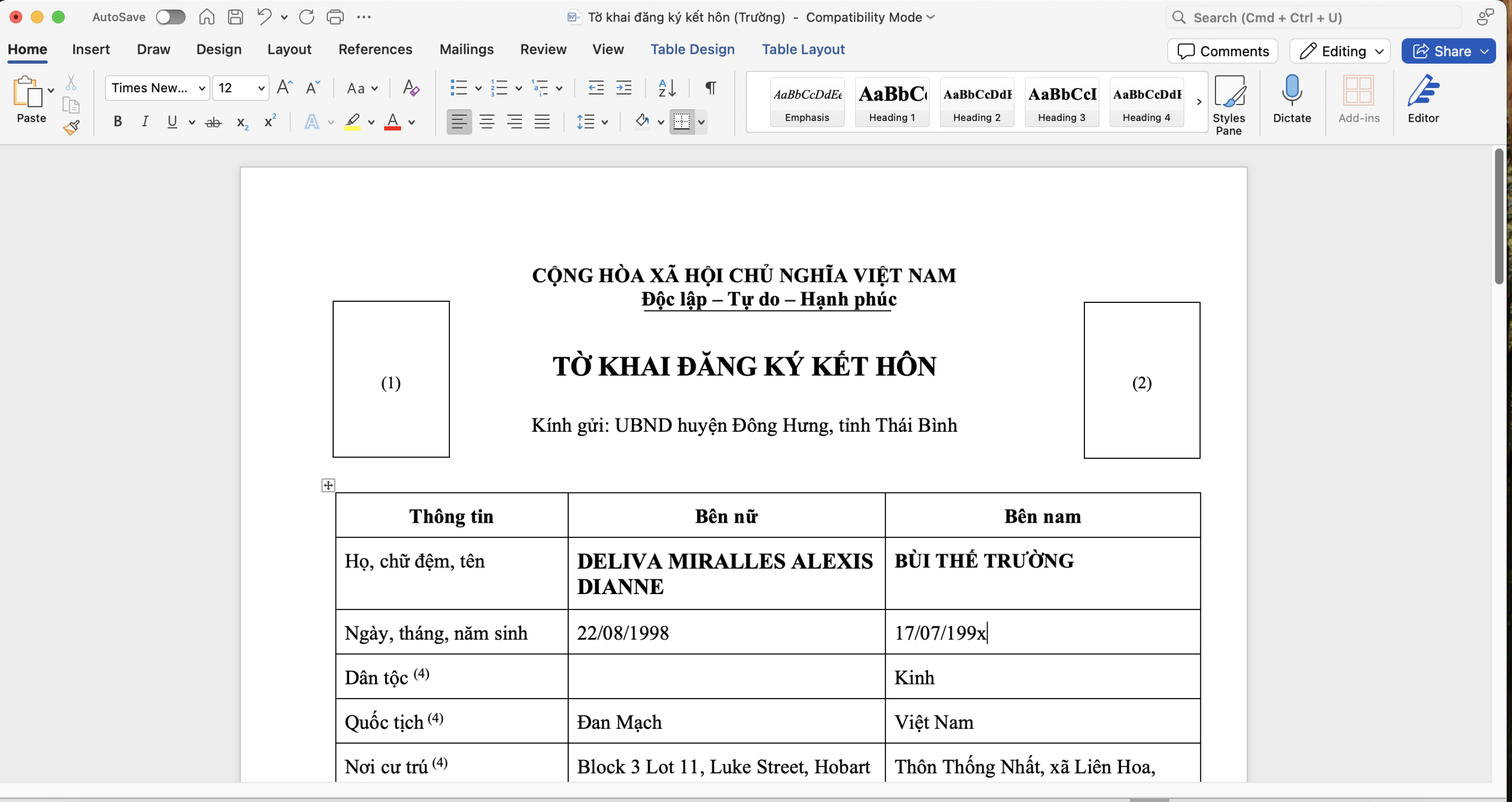Screen dimensions: 1512x802
Task: Open the Design ribbon tab
Action: pos(219,50)
